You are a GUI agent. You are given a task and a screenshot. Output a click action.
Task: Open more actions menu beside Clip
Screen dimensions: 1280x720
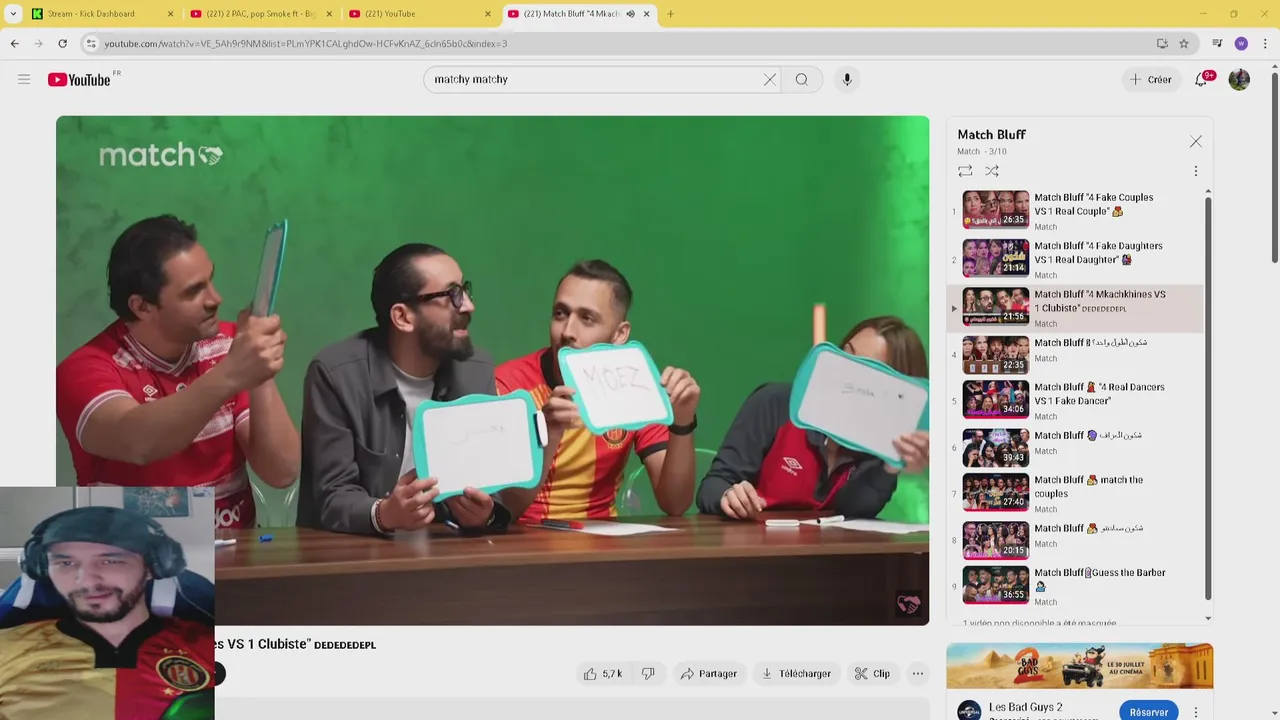coord(918,674)
